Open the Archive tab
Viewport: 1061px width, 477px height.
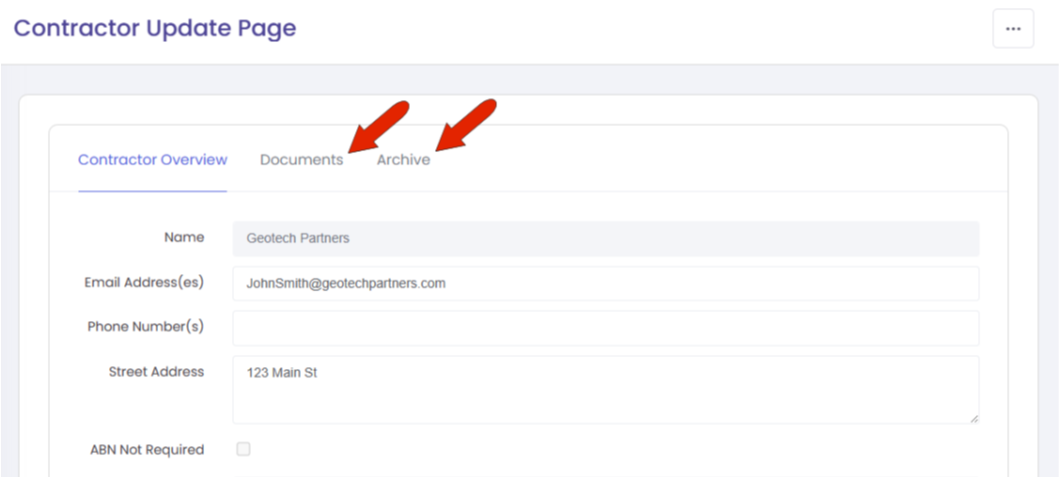[403, 160]
